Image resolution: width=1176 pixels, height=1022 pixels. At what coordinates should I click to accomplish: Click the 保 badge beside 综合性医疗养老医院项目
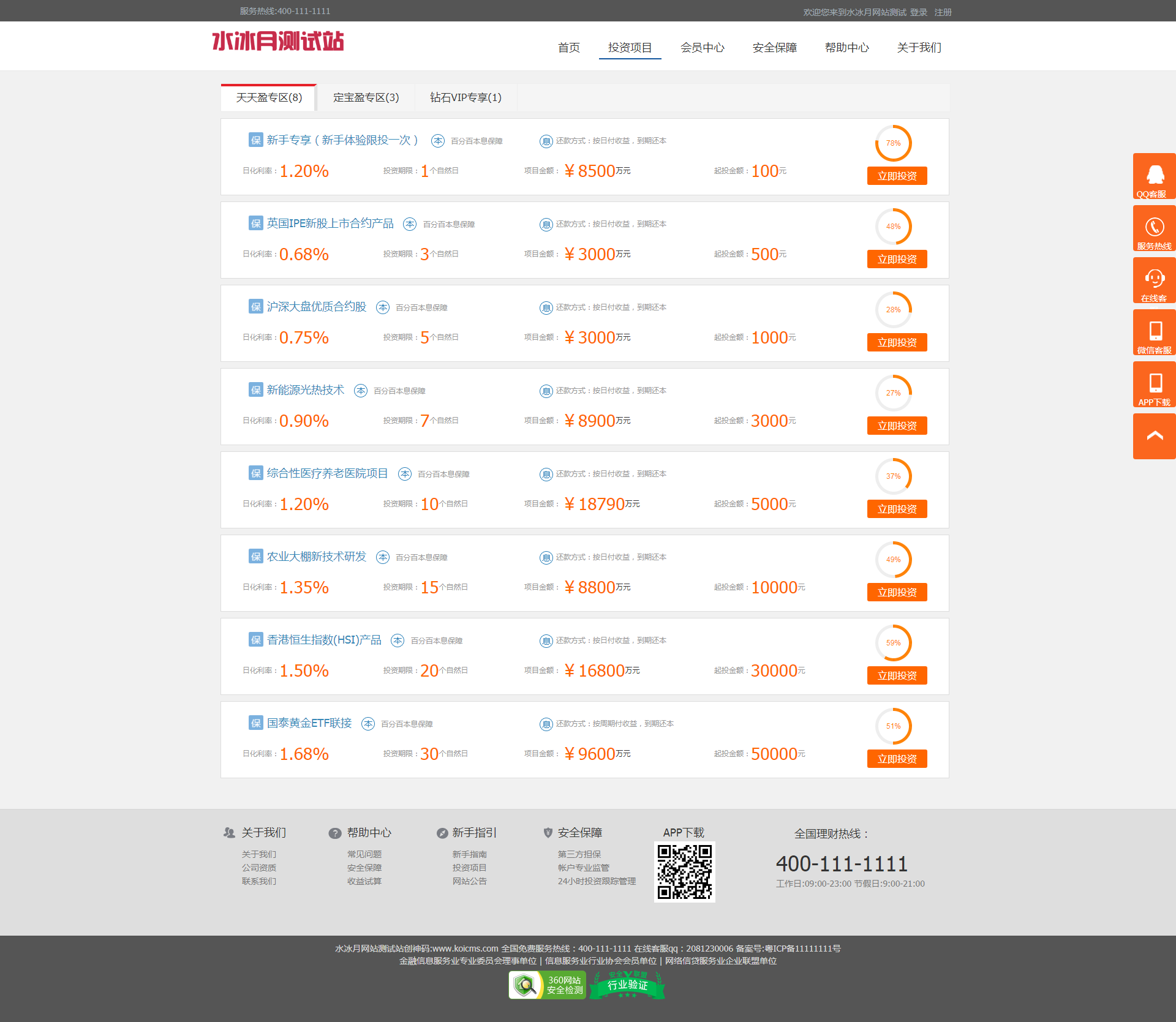pyautogui.click(x=255, y=473)
